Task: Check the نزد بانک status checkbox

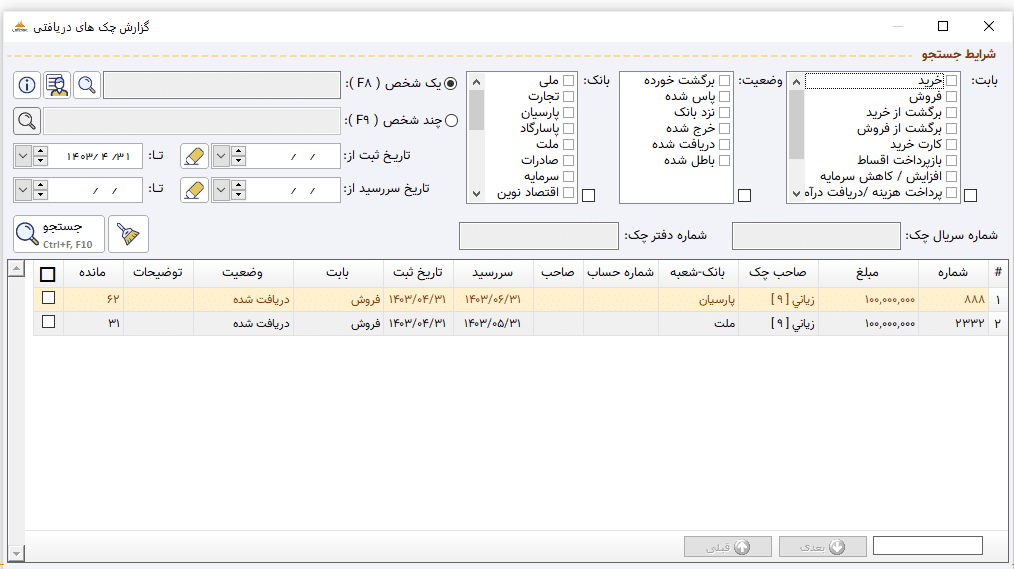Action: [724, 113]
